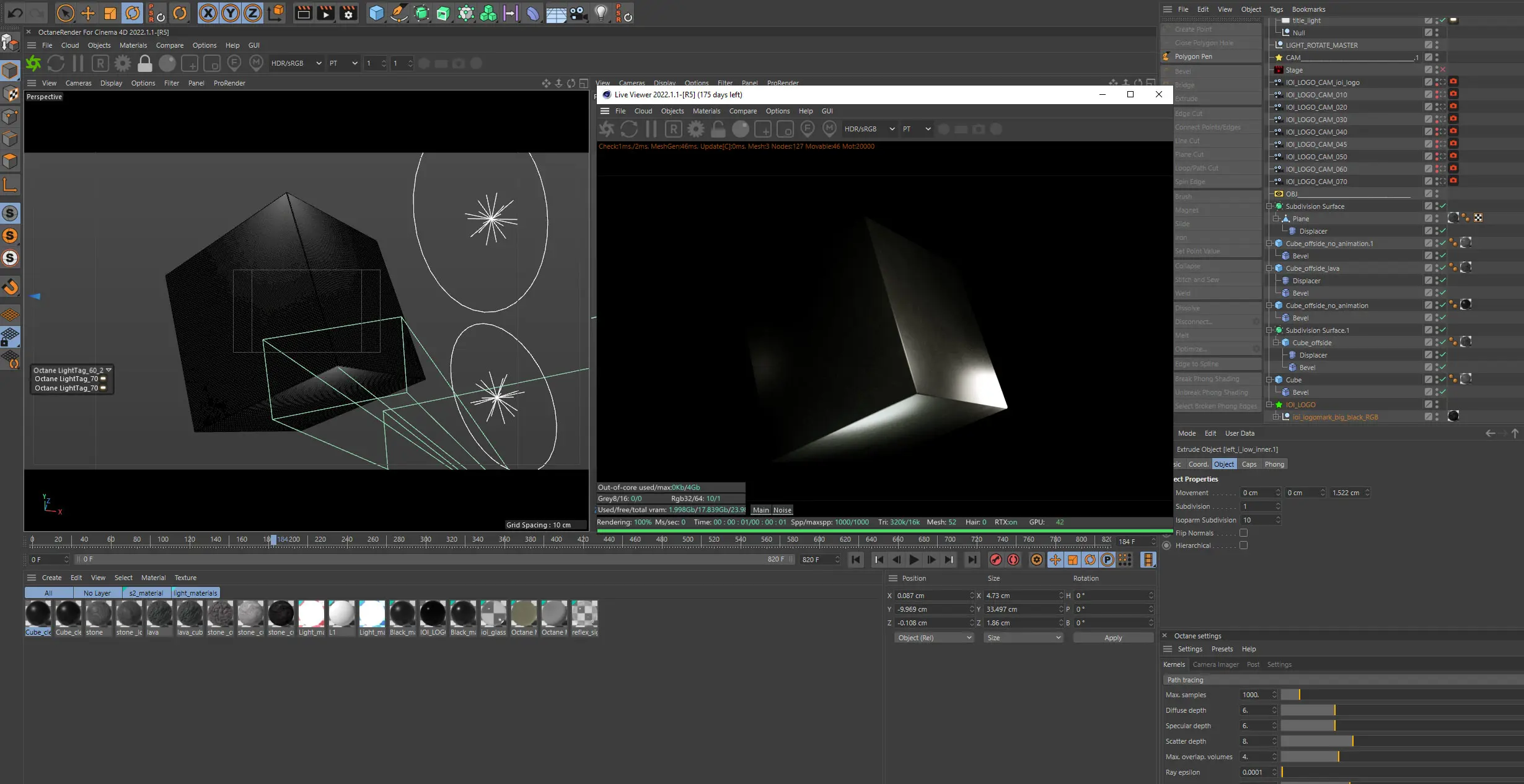Collapse the Cube_offside_lava tree item

click(x=1269, y=268)
